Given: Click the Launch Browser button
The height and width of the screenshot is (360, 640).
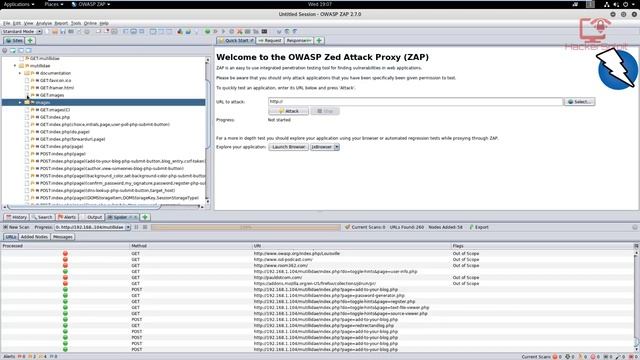Looking at the screenshot, I should 289,147.
